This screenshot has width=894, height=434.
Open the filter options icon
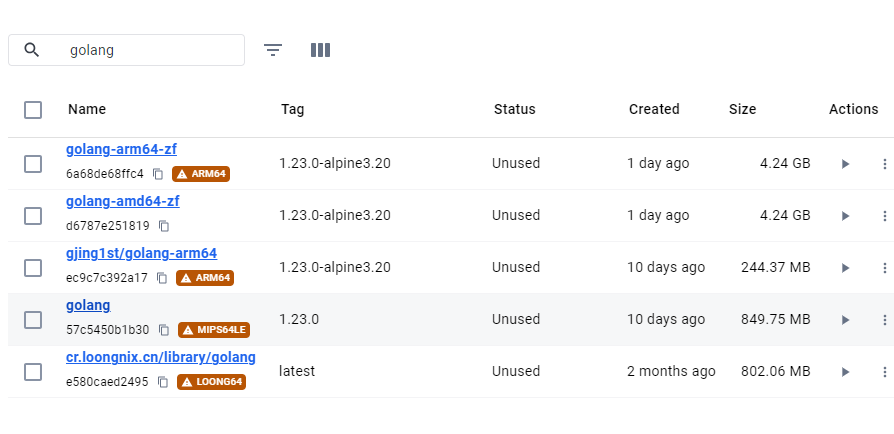[x=273, y=50]
